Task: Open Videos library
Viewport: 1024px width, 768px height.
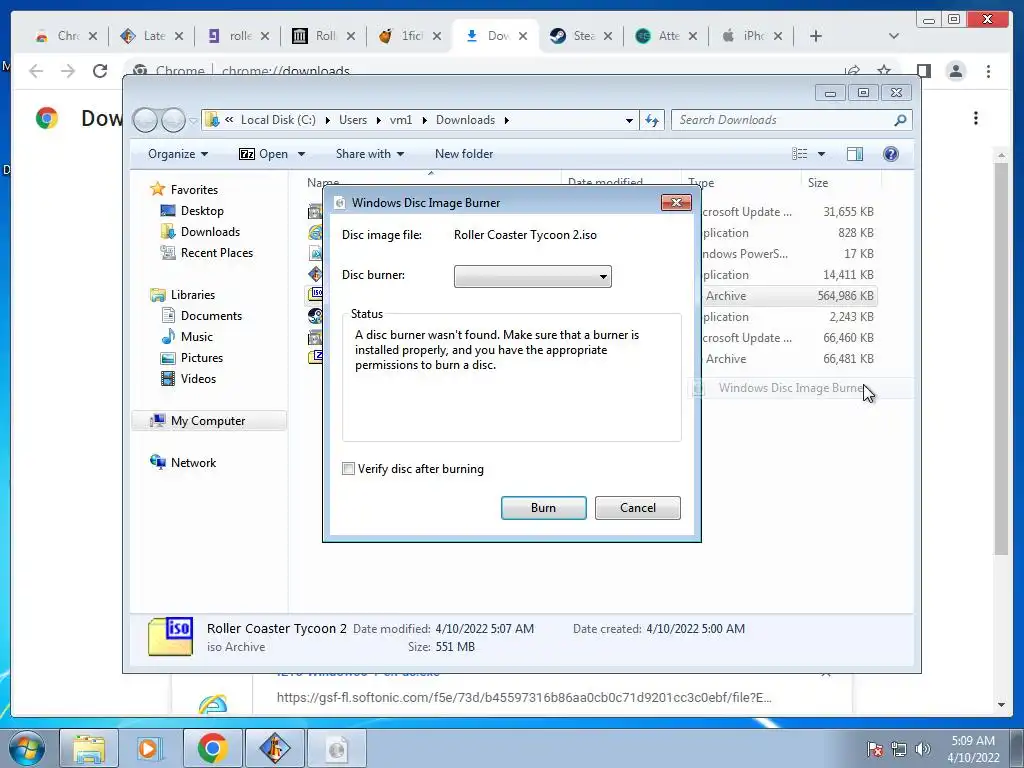Action: tap(198, 379)
